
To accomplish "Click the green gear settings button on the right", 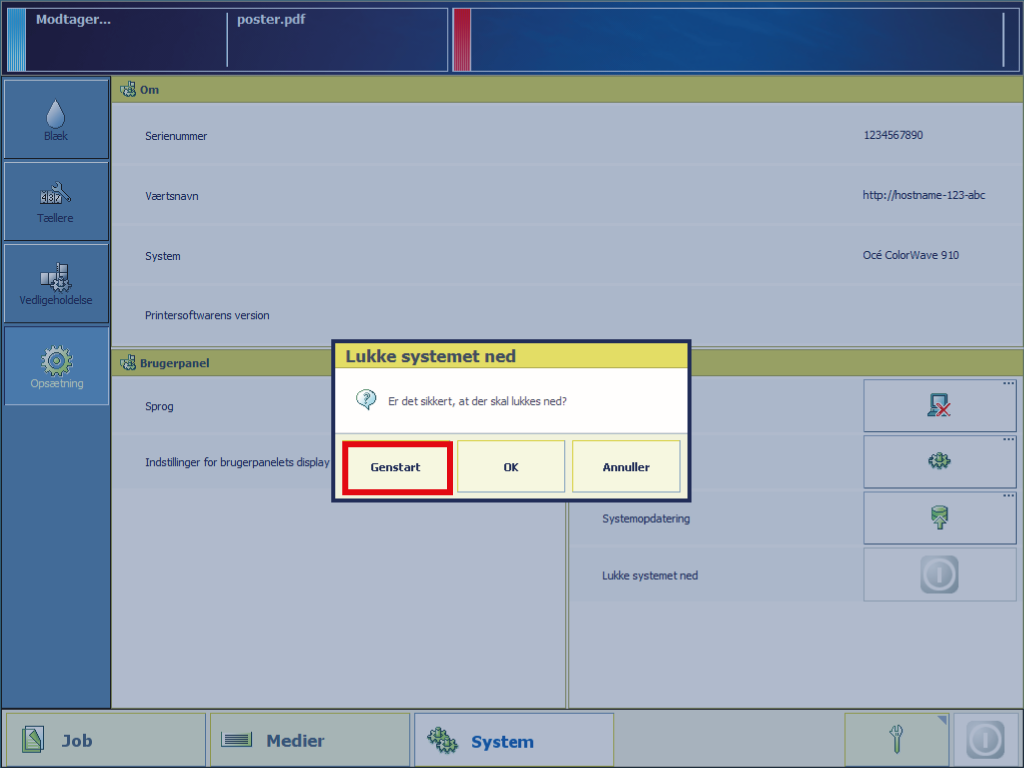I will pyautogui.click(x=939, y=462).
